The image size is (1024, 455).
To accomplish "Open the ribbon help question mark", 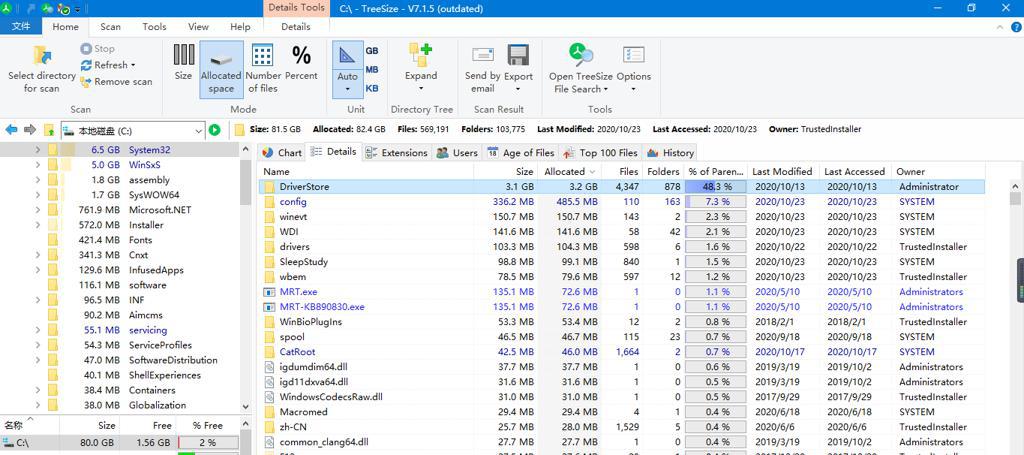I will coord(1016,27).
